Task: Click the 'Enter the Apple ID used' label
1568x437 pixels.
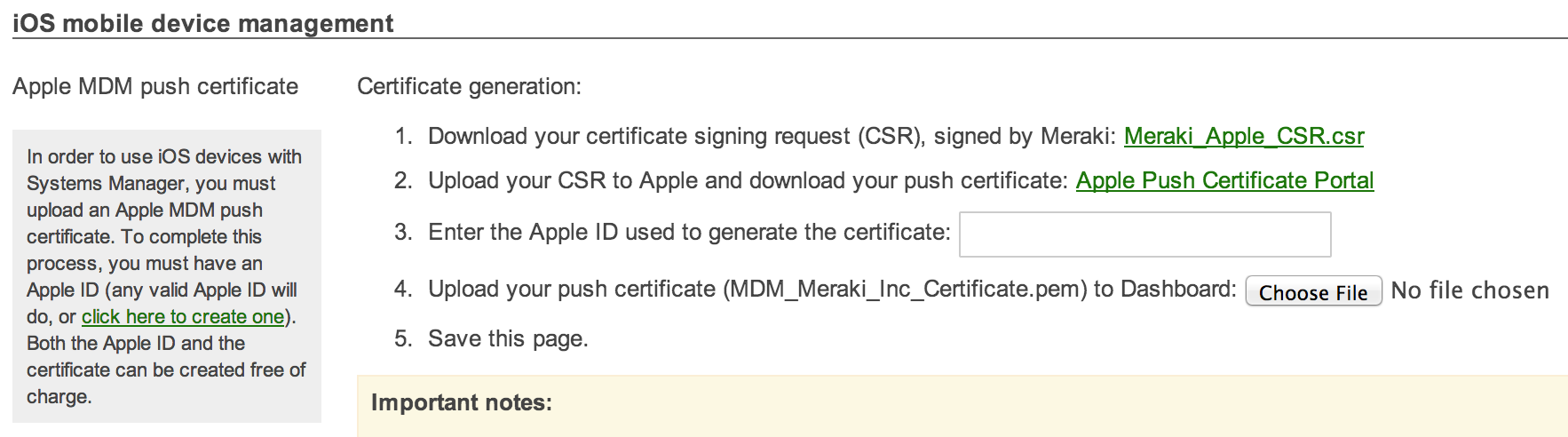Action: (689, 233)
